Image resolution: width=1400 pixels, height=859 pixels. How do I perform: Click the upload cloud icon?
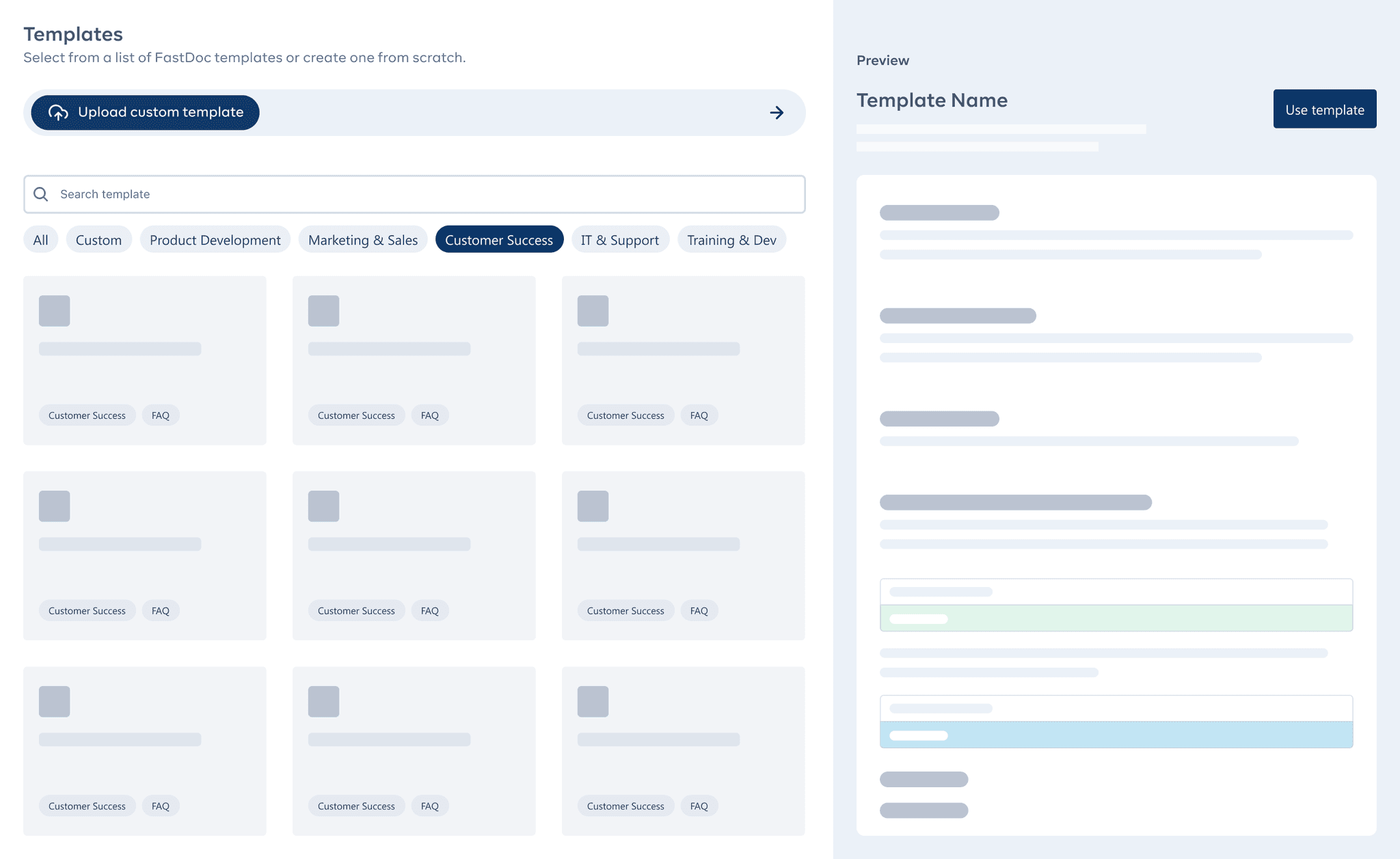click(x=57, y=112)
